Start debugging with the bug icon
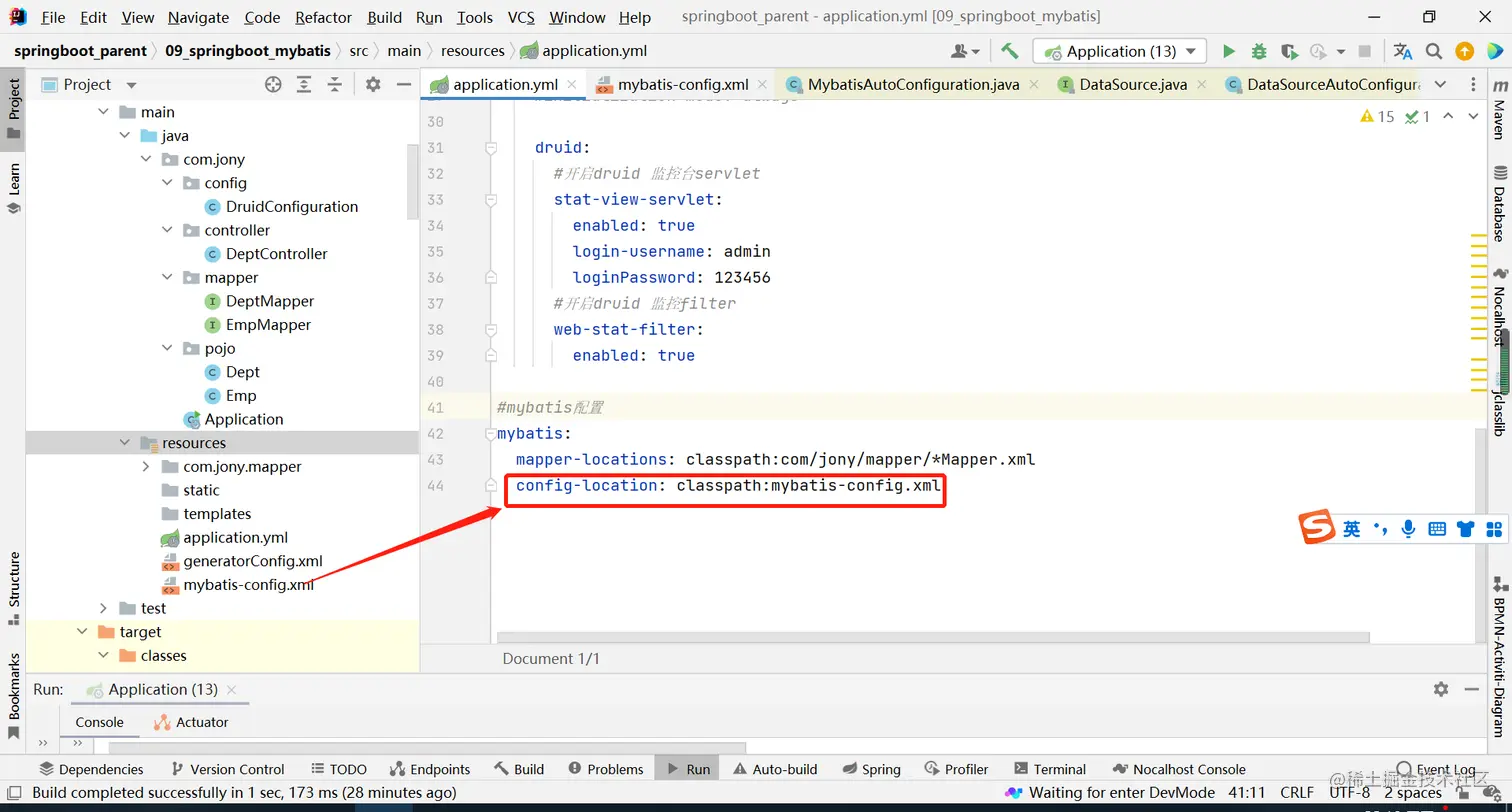 pyautogui.click(x=1259, y=51)
